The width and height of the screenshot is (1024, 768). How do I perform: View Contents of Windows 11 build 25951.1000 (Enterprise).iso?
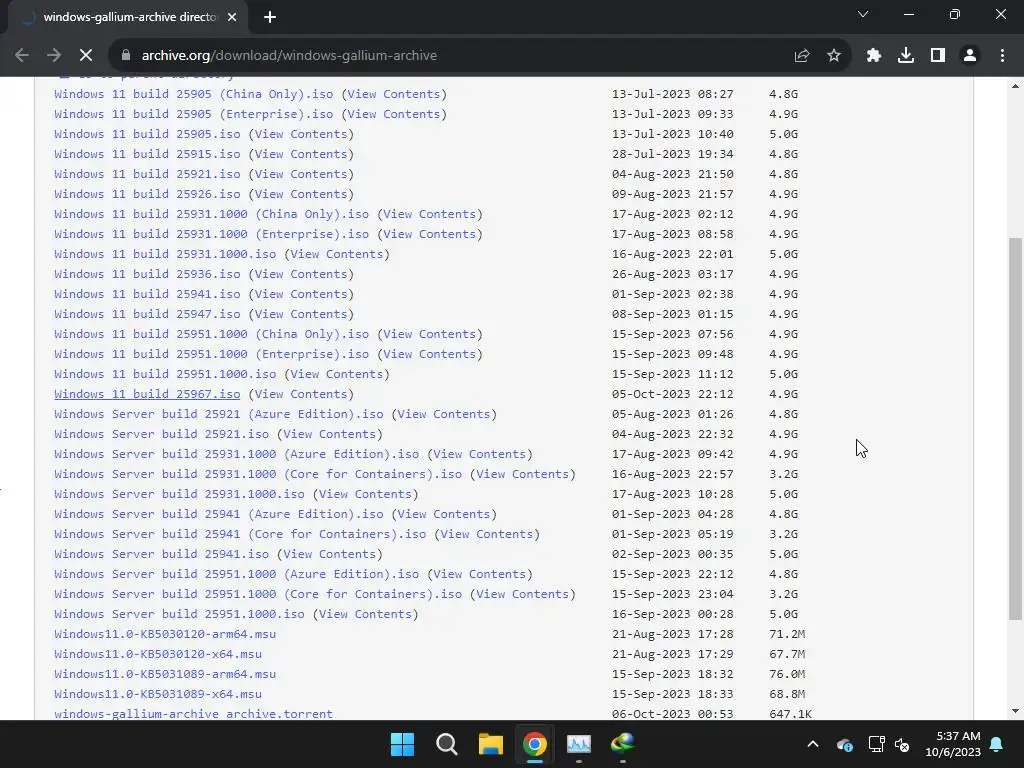click(430, 354)
